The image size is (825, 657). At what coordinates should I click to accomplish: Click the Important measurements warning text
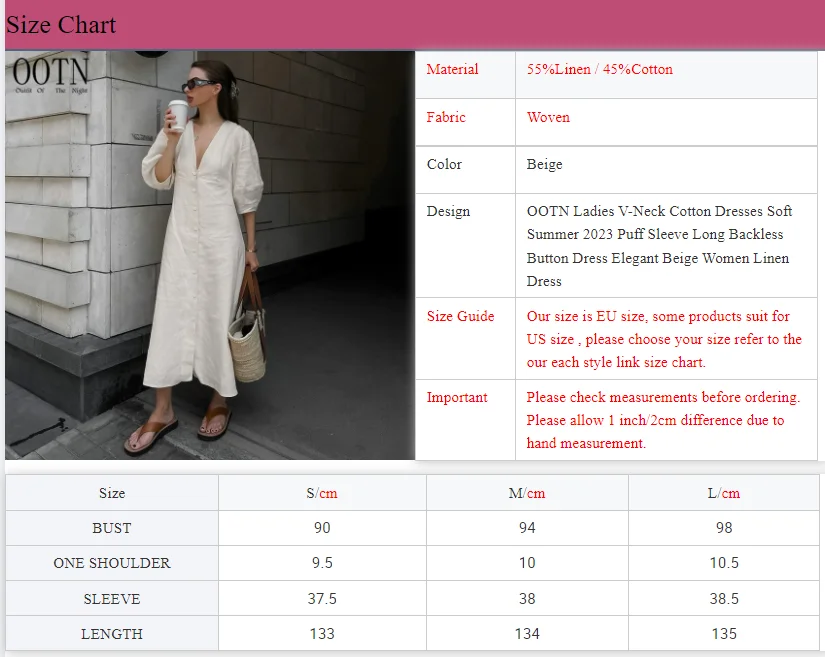click(x=663, y=420)
